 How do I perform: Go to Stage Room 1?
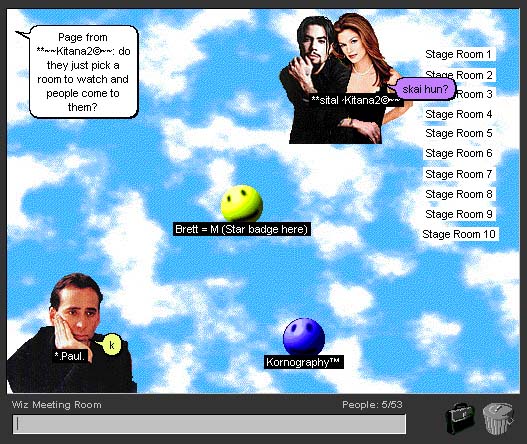tap(458, 54)
